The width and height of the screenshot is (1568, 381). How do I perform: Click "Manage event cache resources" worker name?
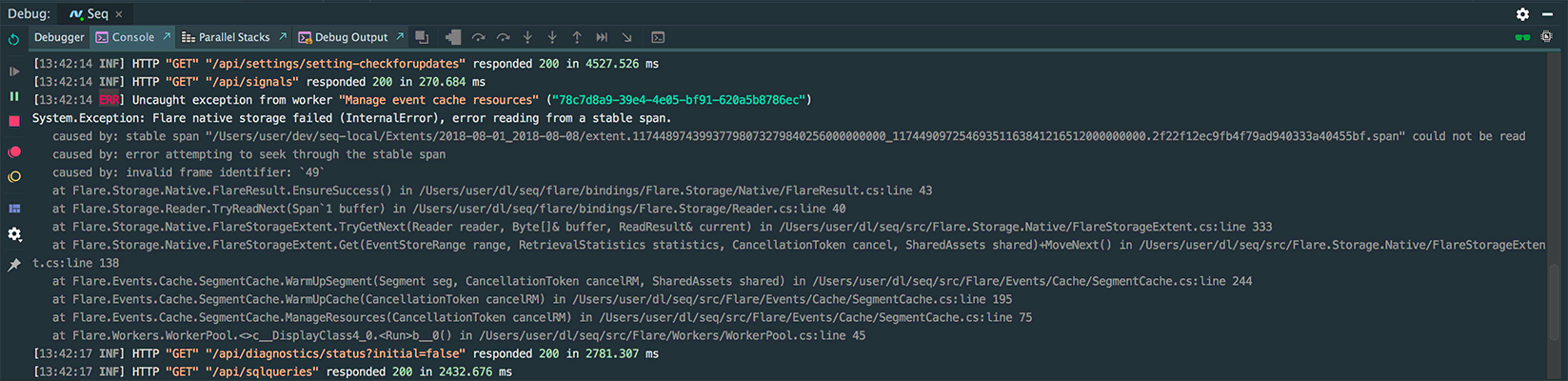(440, 100)
